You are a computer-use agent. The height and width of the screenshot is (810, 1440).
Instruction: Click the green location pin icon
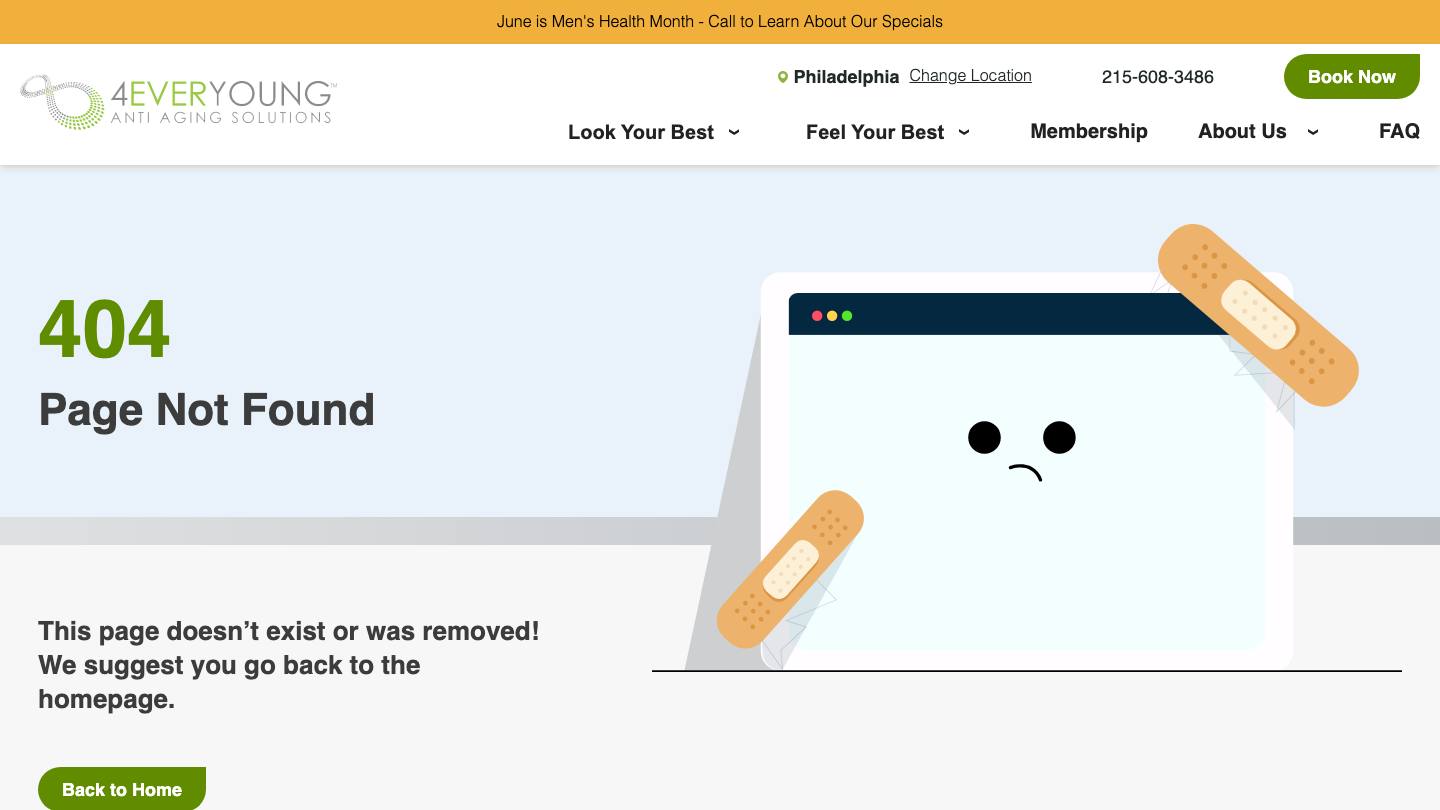(783, 77)
